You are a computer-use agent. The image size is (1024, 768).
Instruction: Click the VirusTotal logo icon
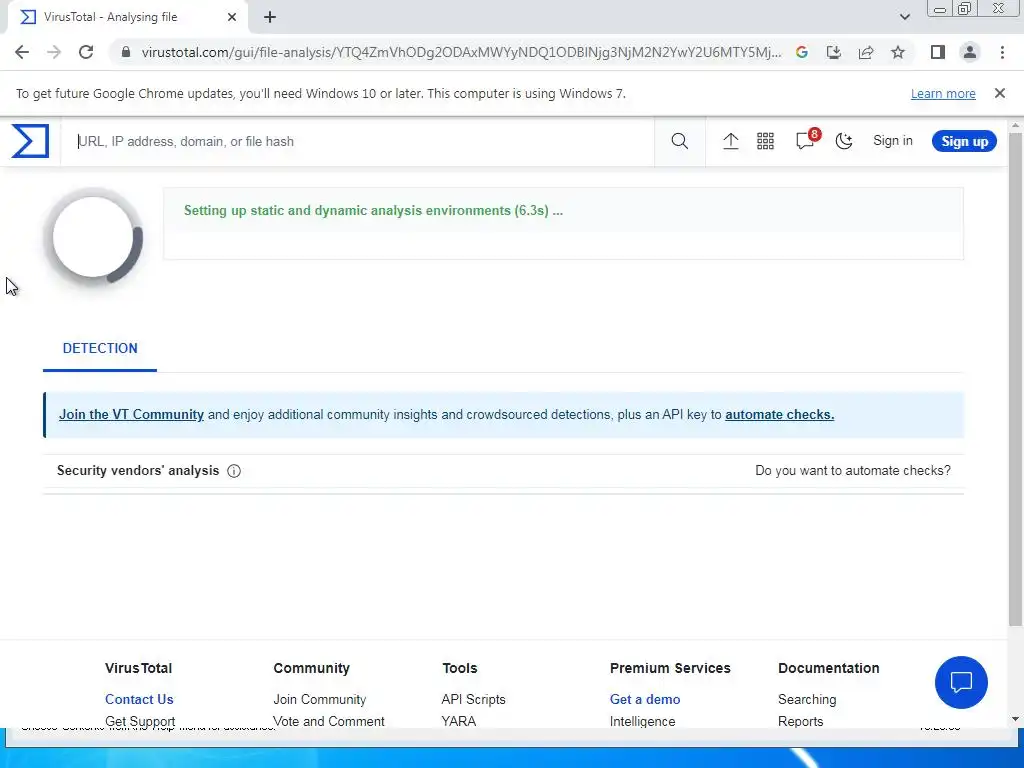tap(30, 141)
